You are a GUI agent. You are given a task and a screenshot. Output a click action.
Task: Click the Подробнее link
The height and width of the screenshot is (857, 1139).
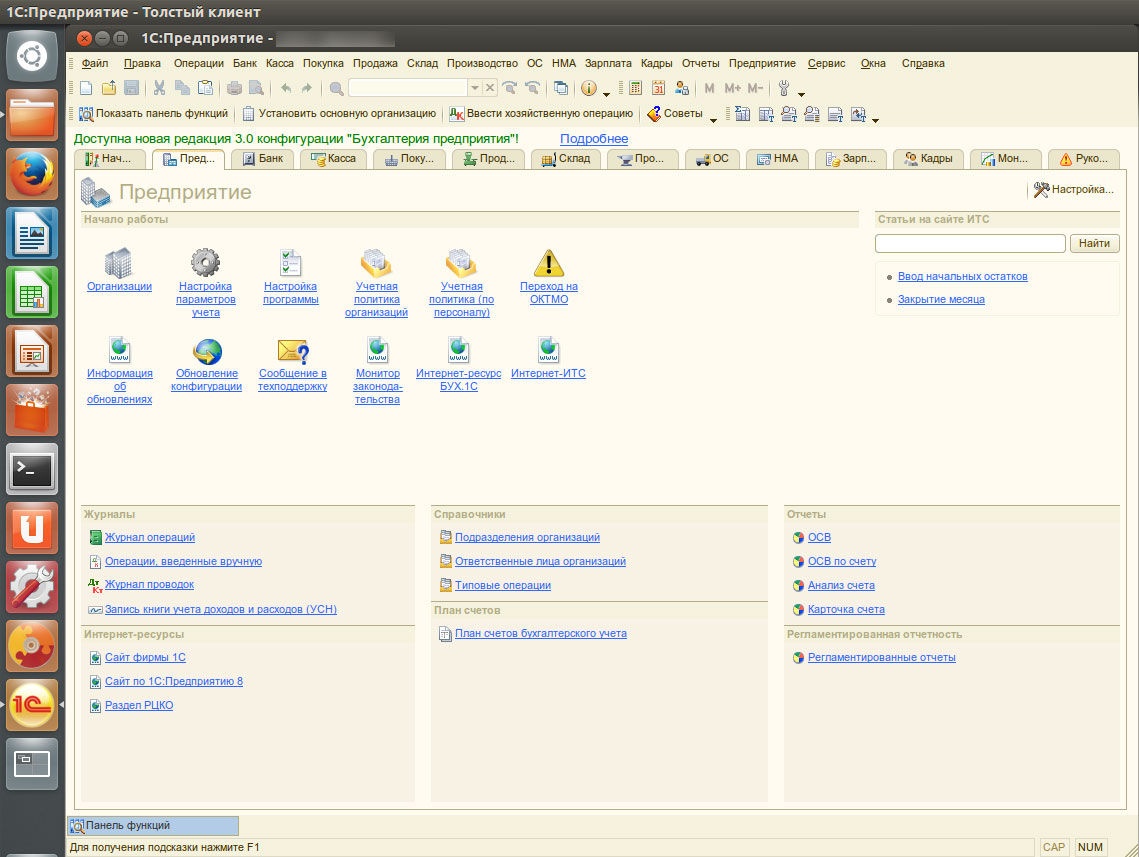[x=594, y=139]
